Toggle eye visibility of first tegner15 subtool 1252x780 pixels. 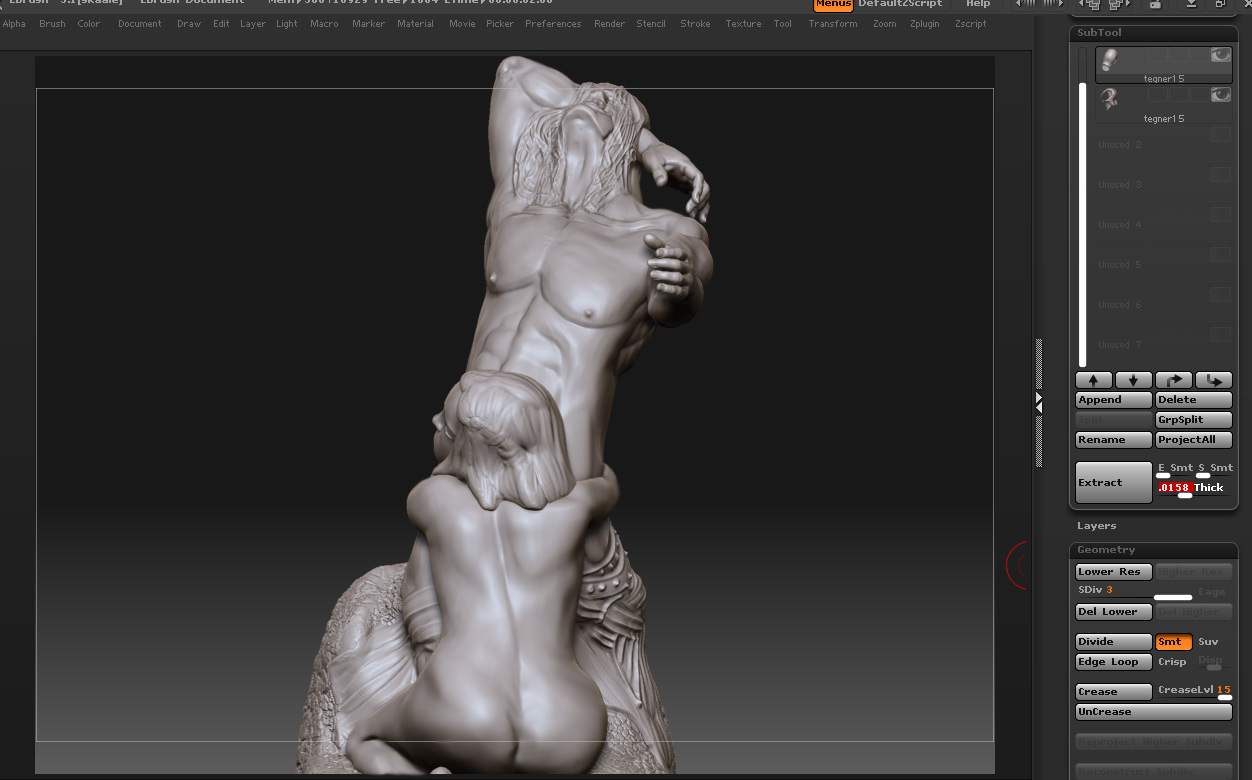coord(1221,55)
